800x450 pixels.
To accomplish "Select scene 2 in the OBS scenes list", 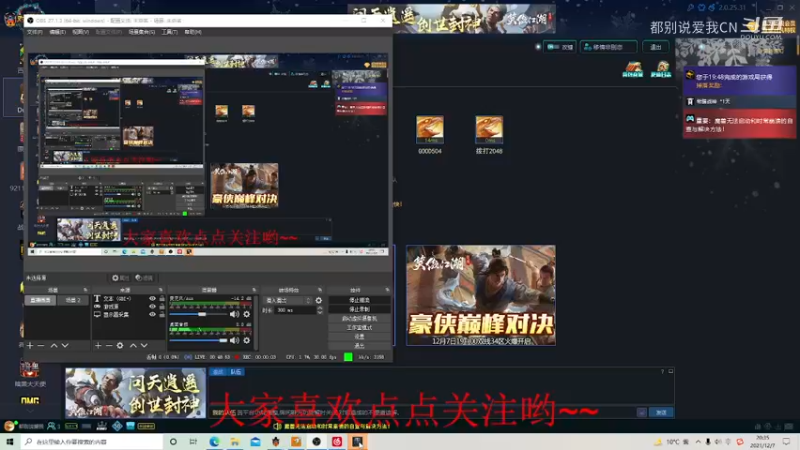I will point(73,300).
